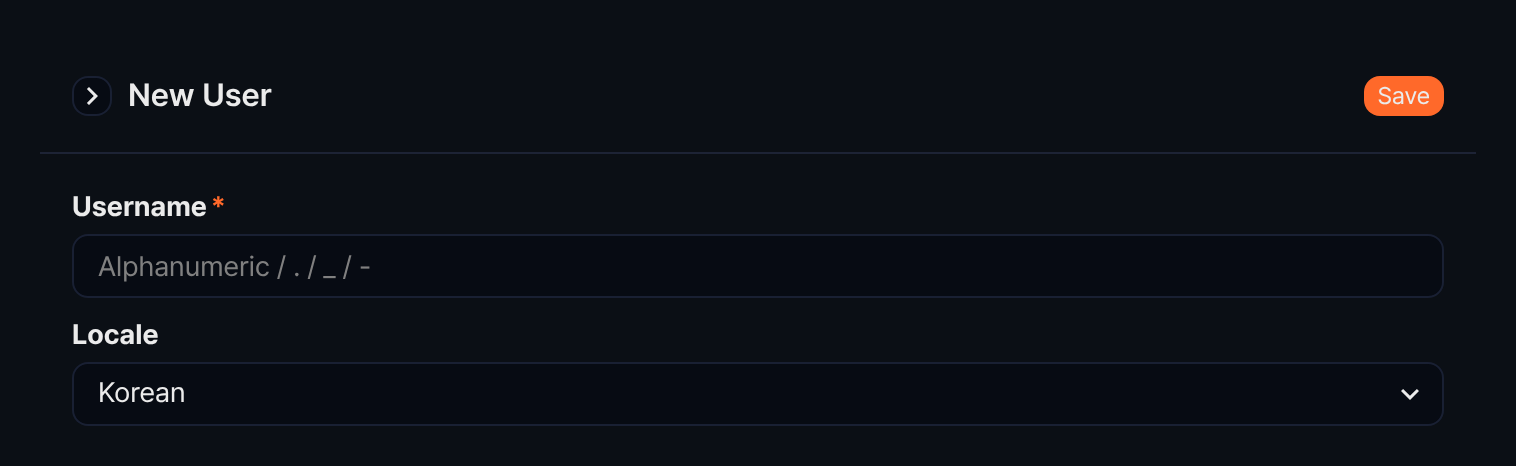Show Locale options via the caret icon

(x=1410, y=394)
